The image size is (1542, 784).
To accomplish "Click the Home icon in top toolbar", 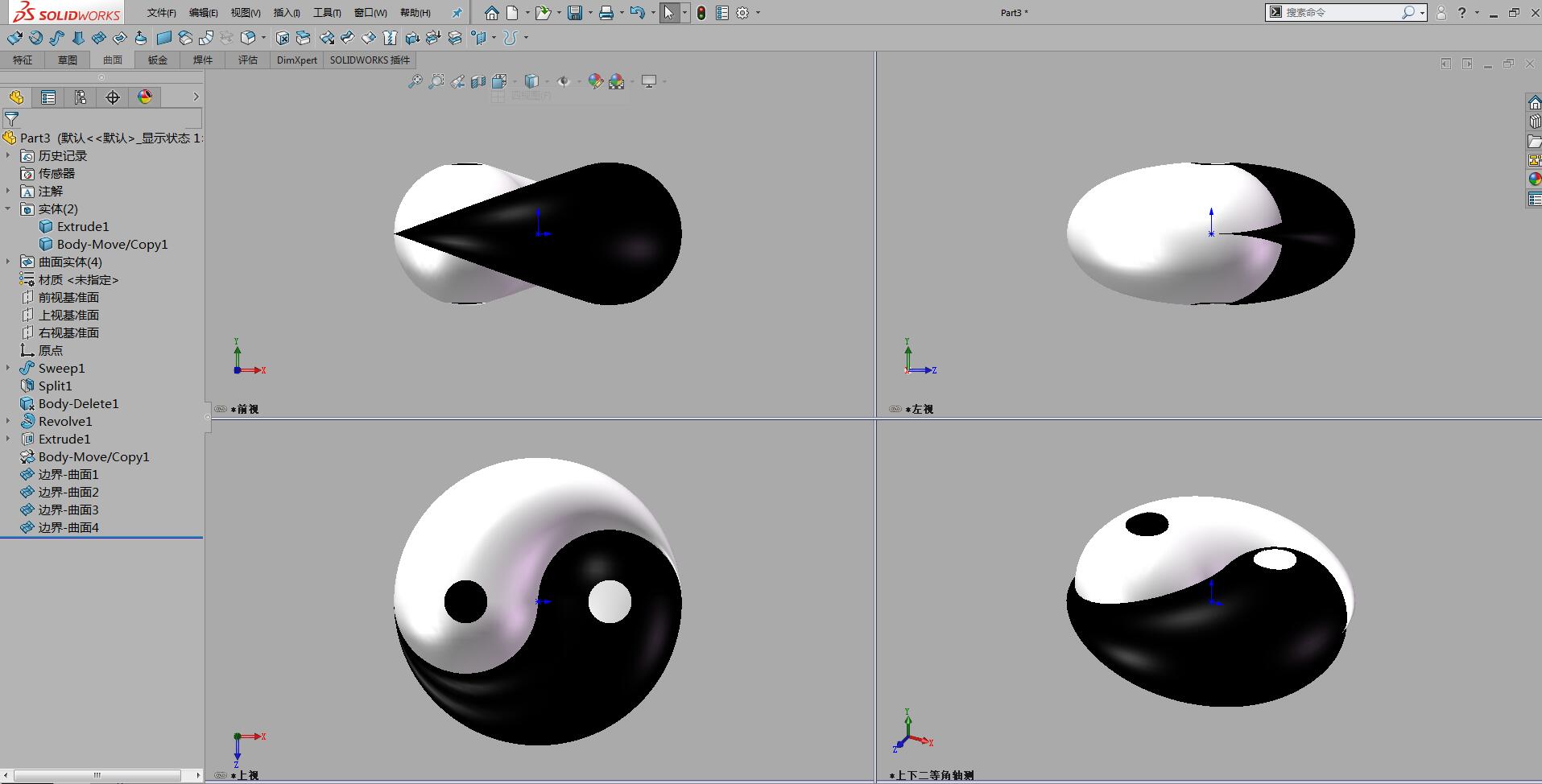I will pyautogui.click(x=491, y=13).
